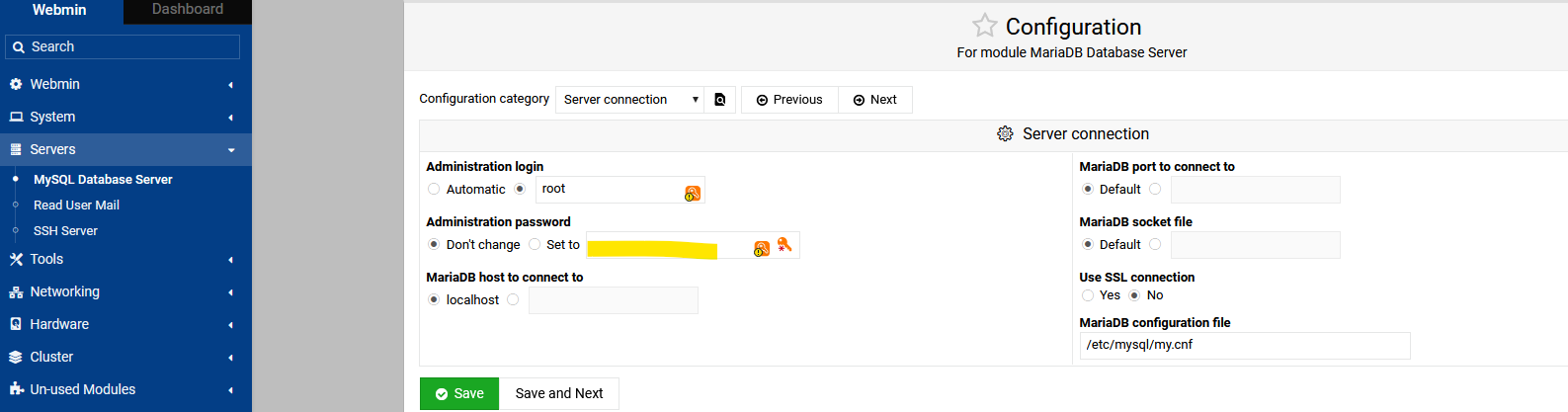Expand the Networking sidebar menu
Image resolution: width=1568 pixels, height=412 pixels.
coord(125,291)
